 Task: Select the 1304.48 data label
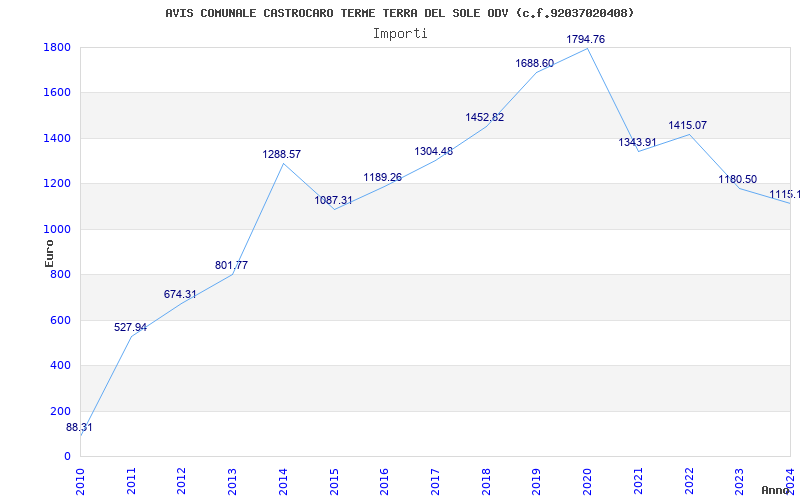coord(434,152)
